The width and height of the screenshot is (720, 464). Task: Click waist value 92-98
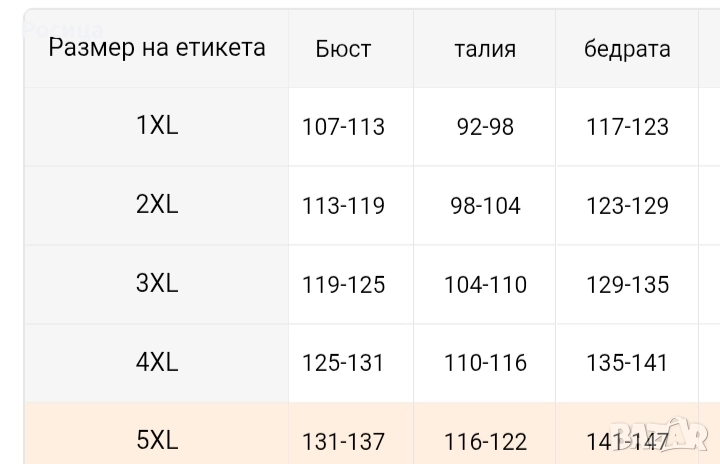(x=485, y=127)
